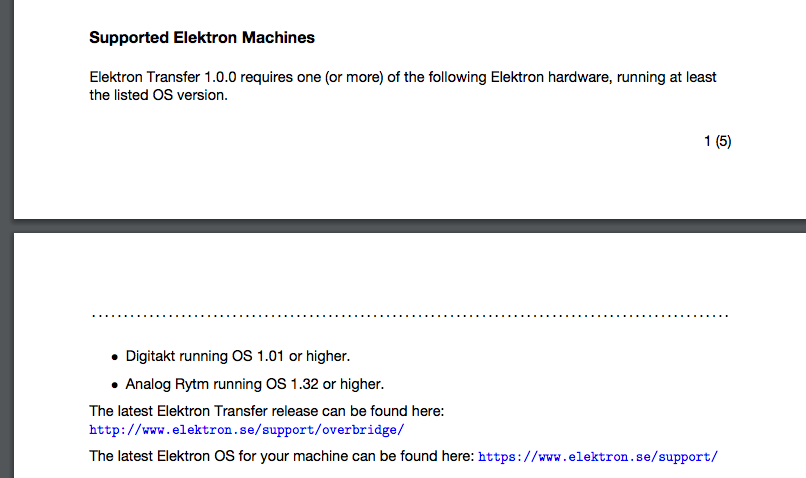Click the bullet point before Digitakt

(x=113, y=357)
